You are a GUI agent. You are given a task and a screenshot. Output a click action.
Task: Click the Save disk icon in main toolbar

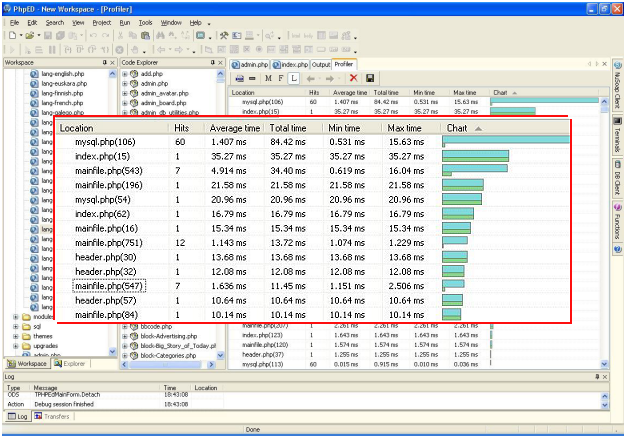point(48,35)
